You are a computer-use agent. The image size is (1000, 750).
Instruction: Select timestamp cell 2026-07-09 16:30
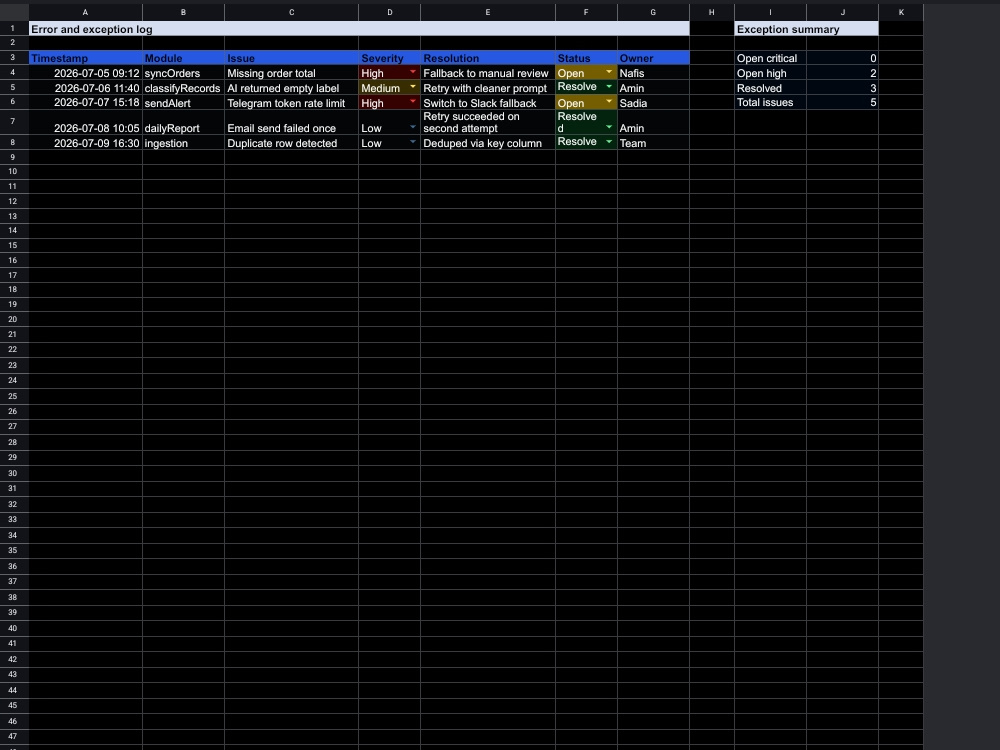point(85,142)
